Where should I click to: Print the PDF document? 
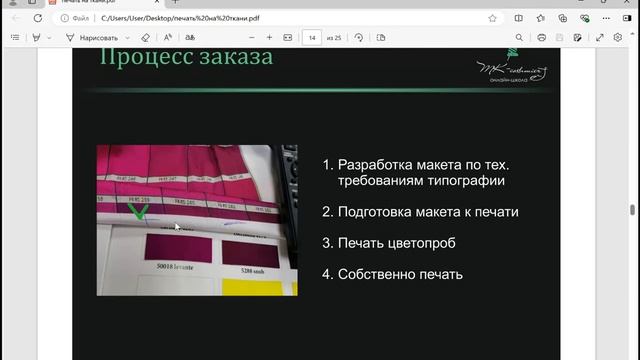coord(542,38)
